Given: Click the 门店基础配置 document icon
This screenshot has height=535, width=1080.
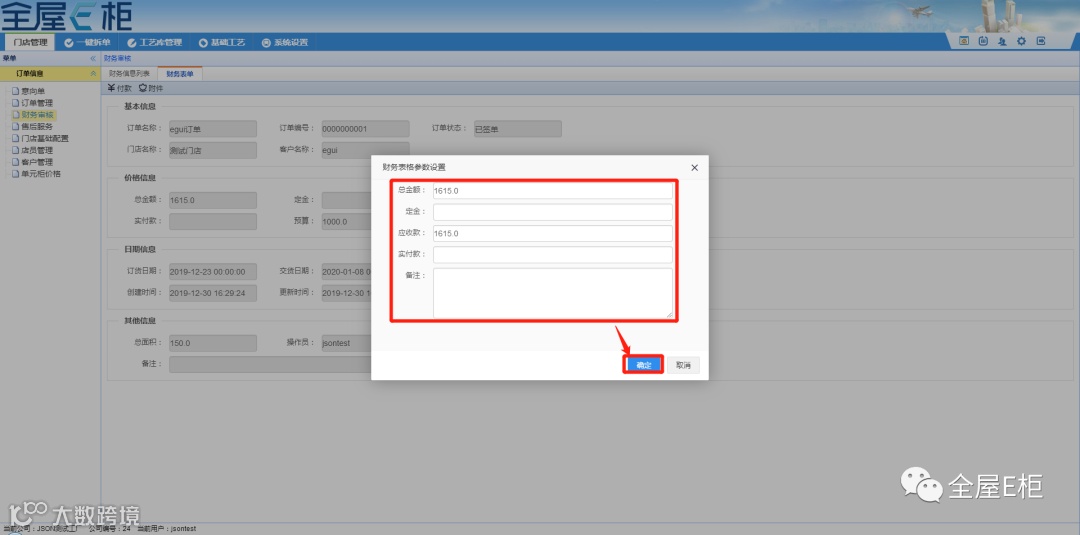Looking at the screenshot, I should point(15,138).
